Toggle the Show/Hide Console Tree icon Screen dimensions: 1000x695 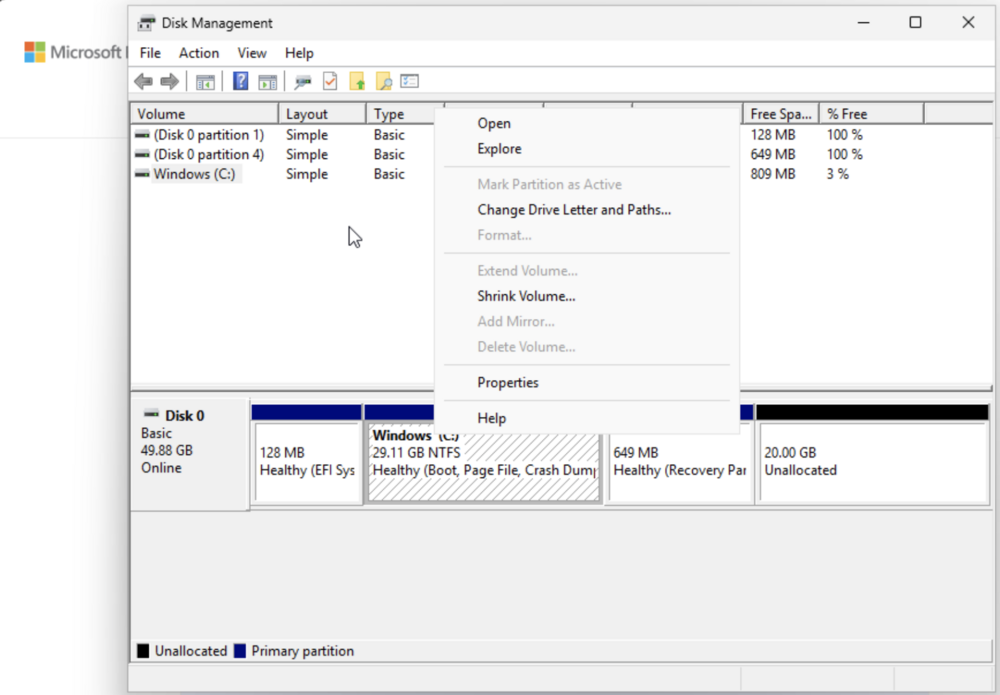tap(205, 82)
